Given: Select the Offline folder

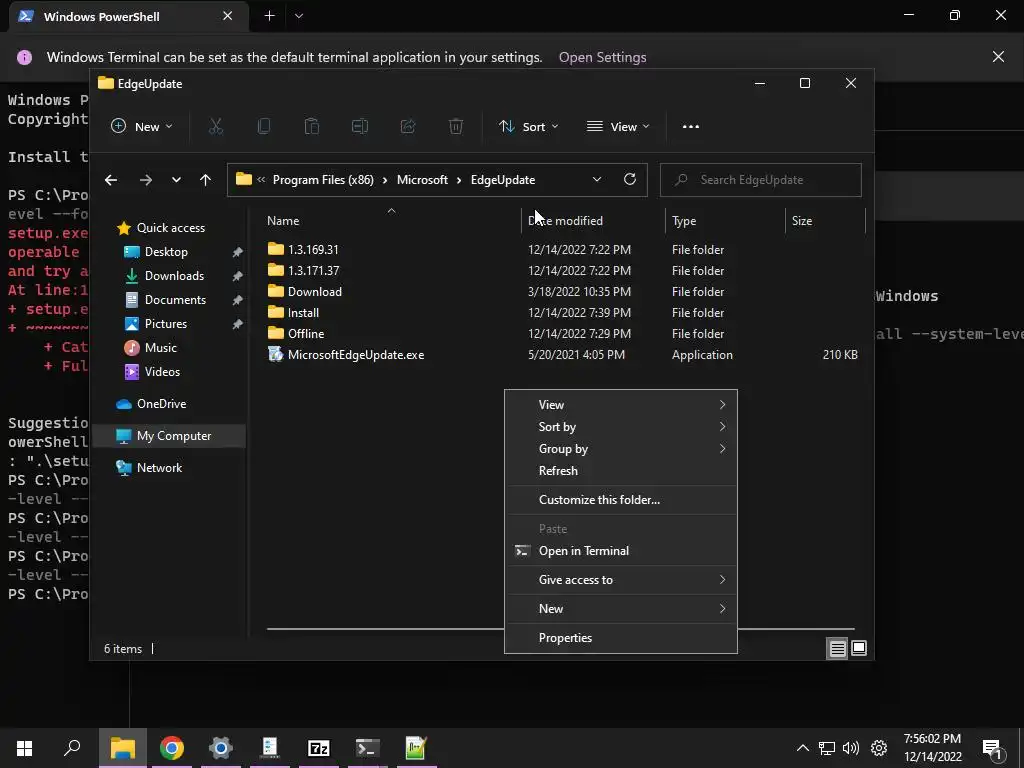Looking at the screenshot, I should (x=306, y=334).
